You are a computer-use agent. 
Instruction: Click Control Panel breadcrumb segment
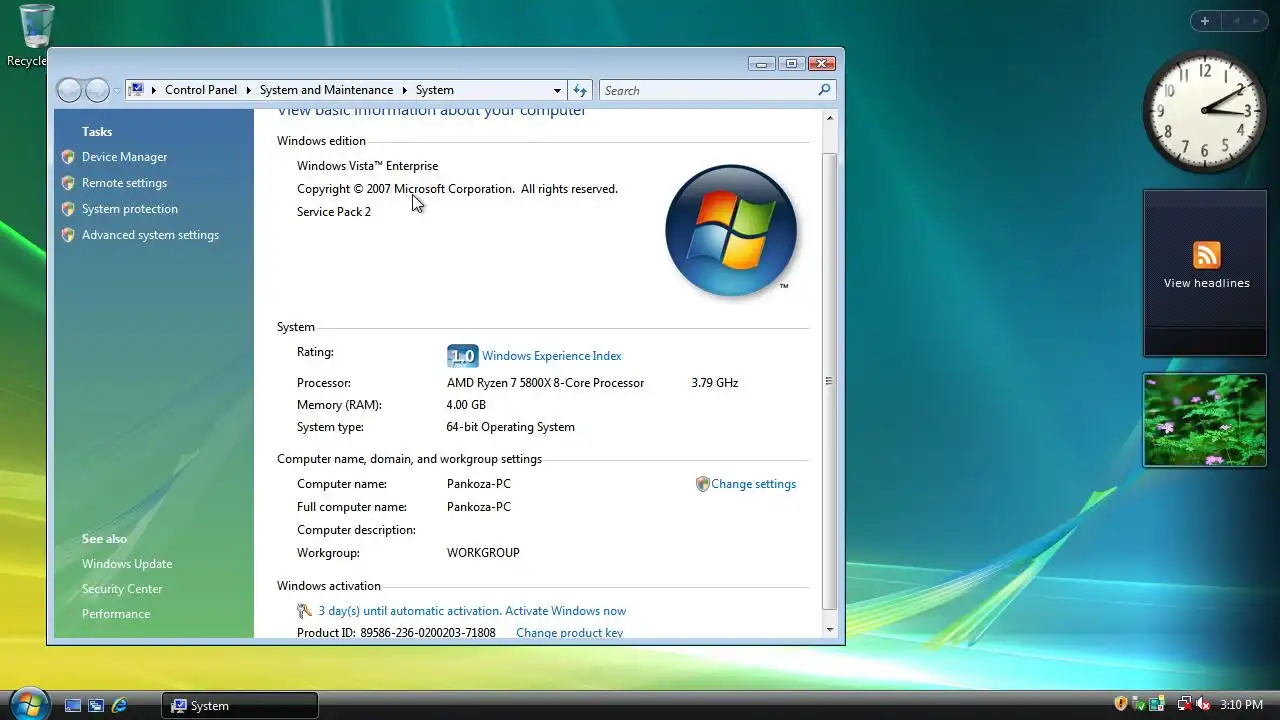201,90
